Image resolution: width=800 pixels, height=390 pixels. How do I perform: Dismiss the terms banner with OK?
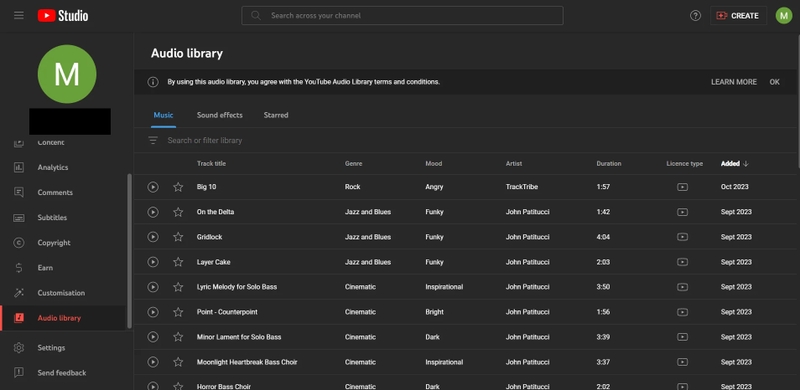774,82
